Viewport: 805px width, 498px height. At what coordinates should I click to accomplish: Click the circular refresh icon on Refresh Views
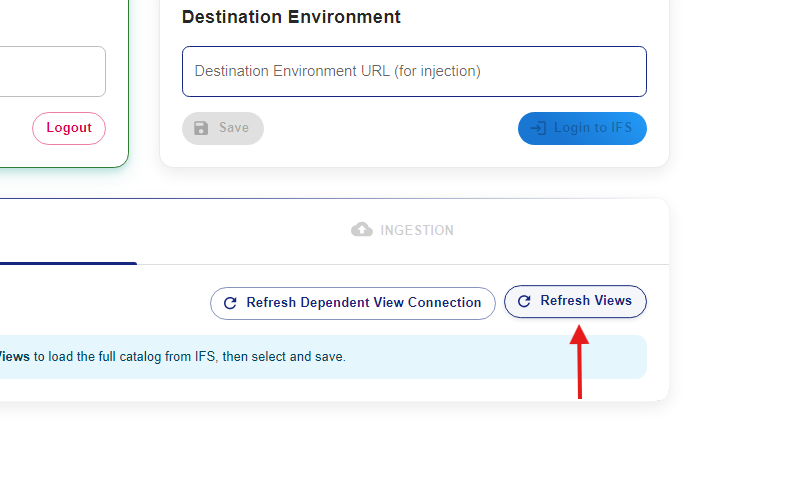pyautogui.click(x=524, y=301)
